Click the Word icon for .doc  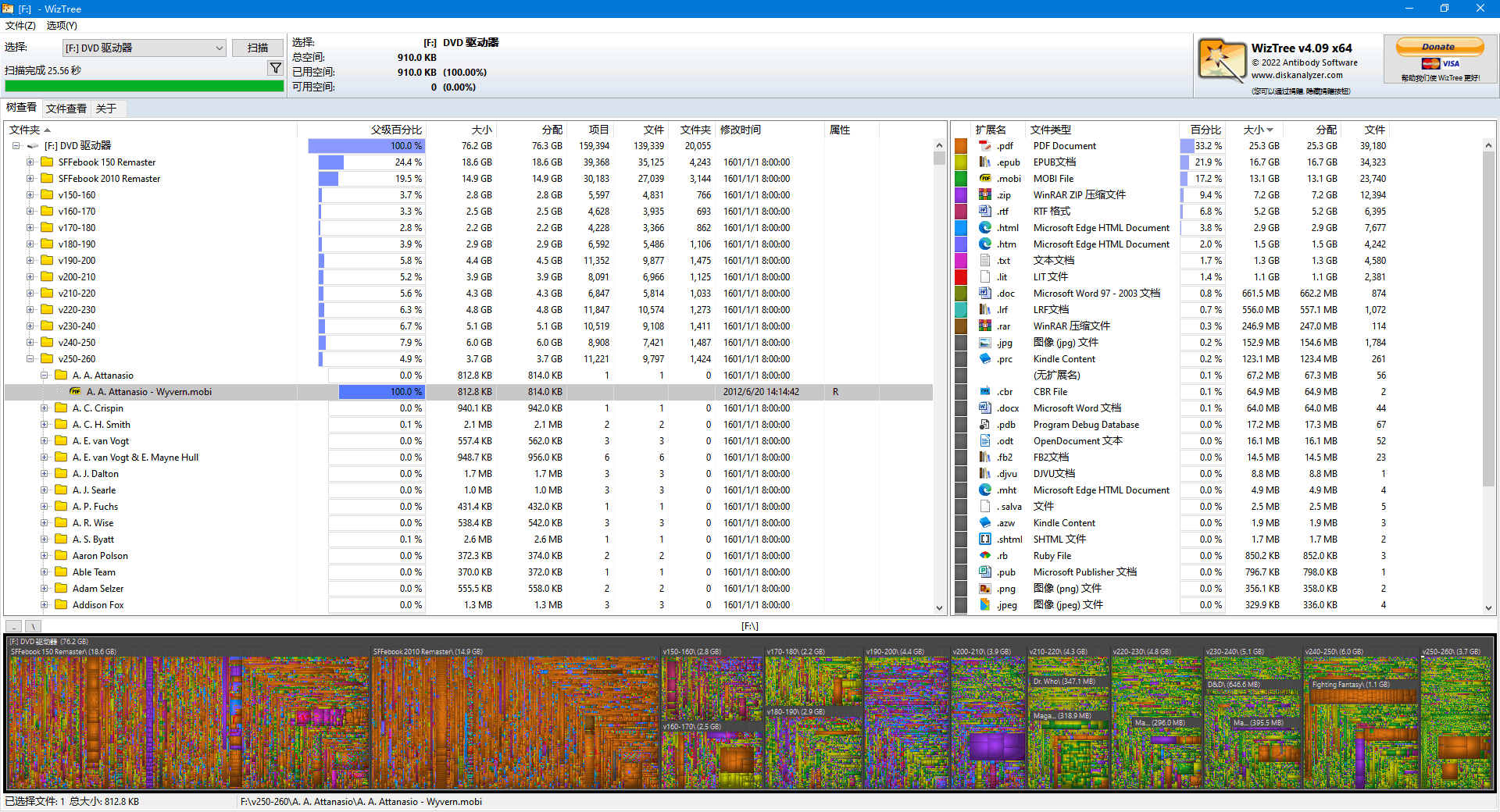pos(985,294)
